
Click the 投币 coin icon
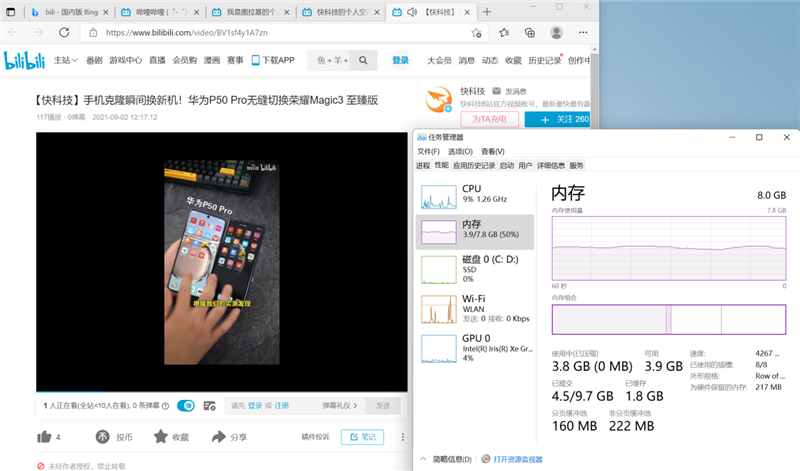[x=102, y=437]
